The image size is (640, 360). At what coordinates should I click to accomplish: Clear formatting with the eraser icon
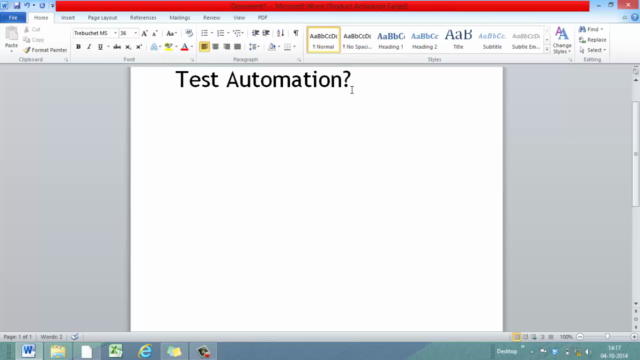(x=189, y=33)
